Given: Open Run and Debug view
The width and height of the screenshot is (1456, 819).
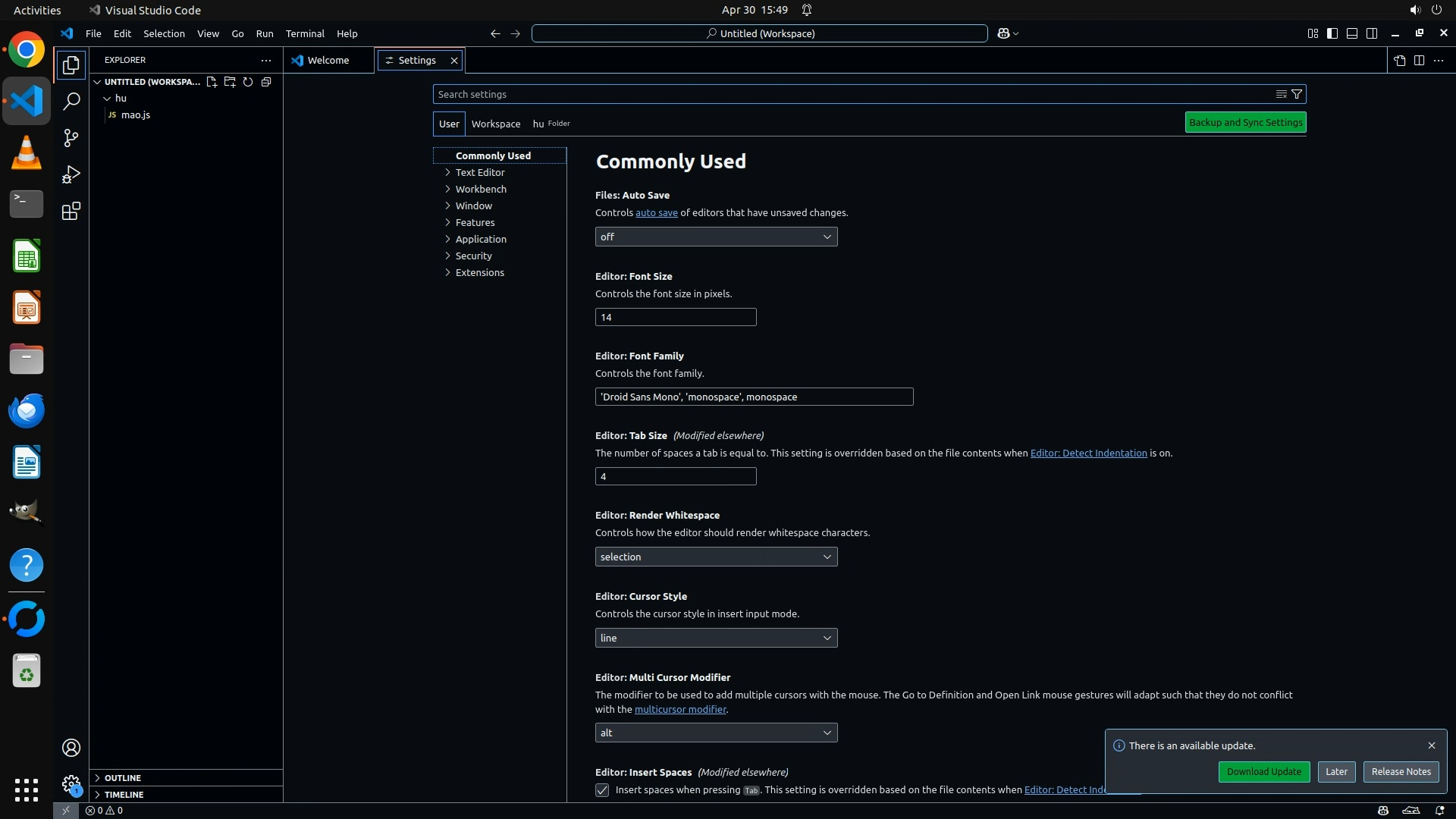Looking at the screenshot, I should pyautogui.click(x=71, y=174).
